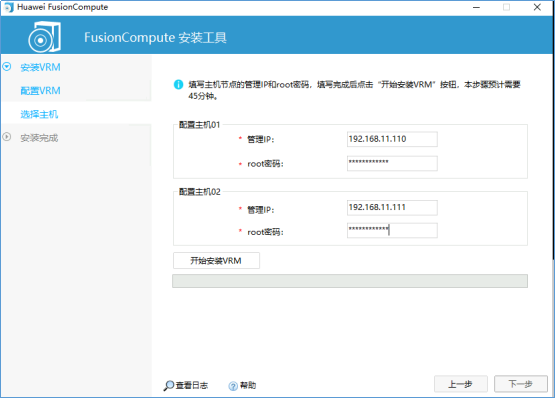Select the 安装完成 step

[x=39, y=138]
